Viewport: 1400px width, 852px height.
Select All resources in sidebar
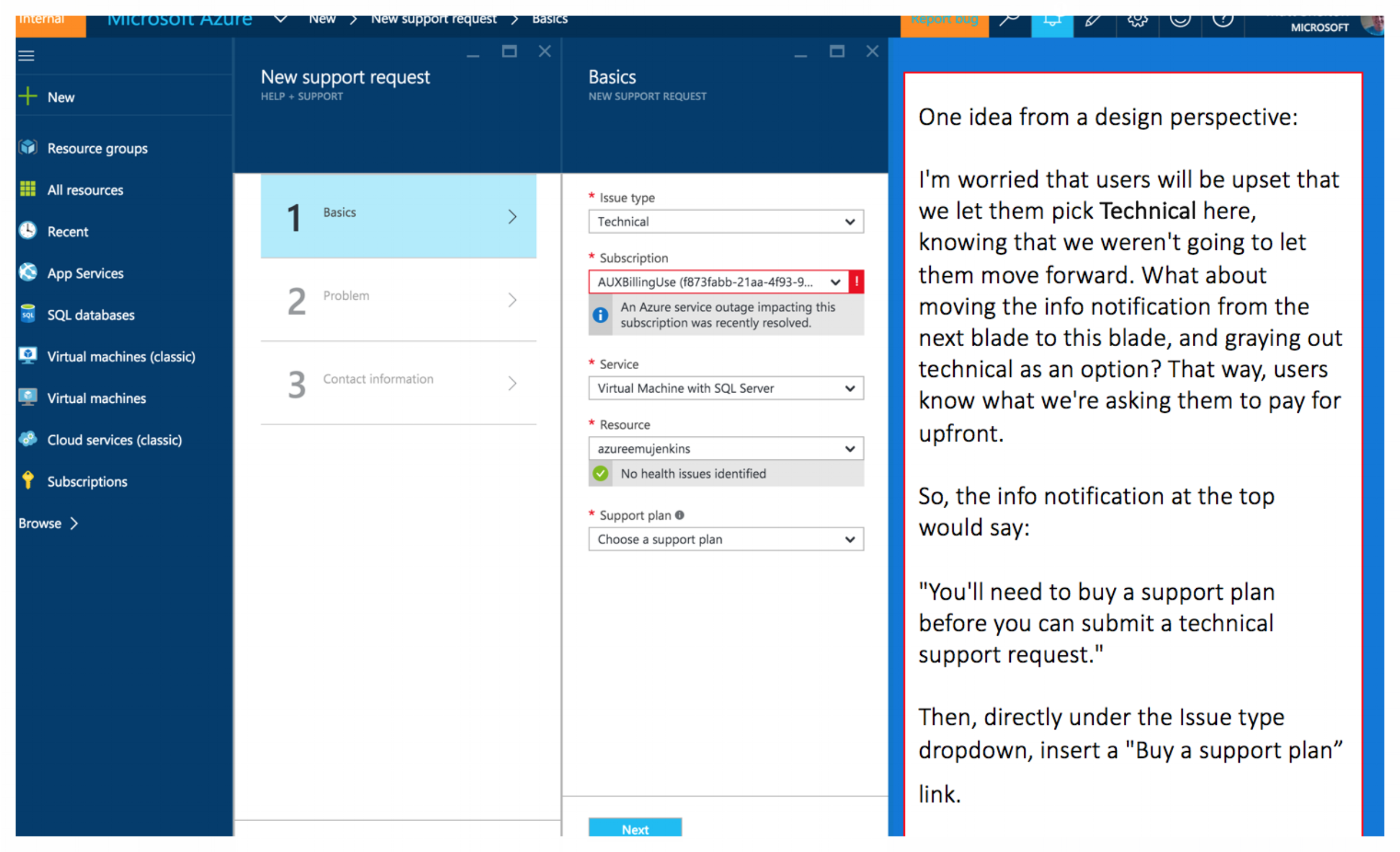[85, 190]
